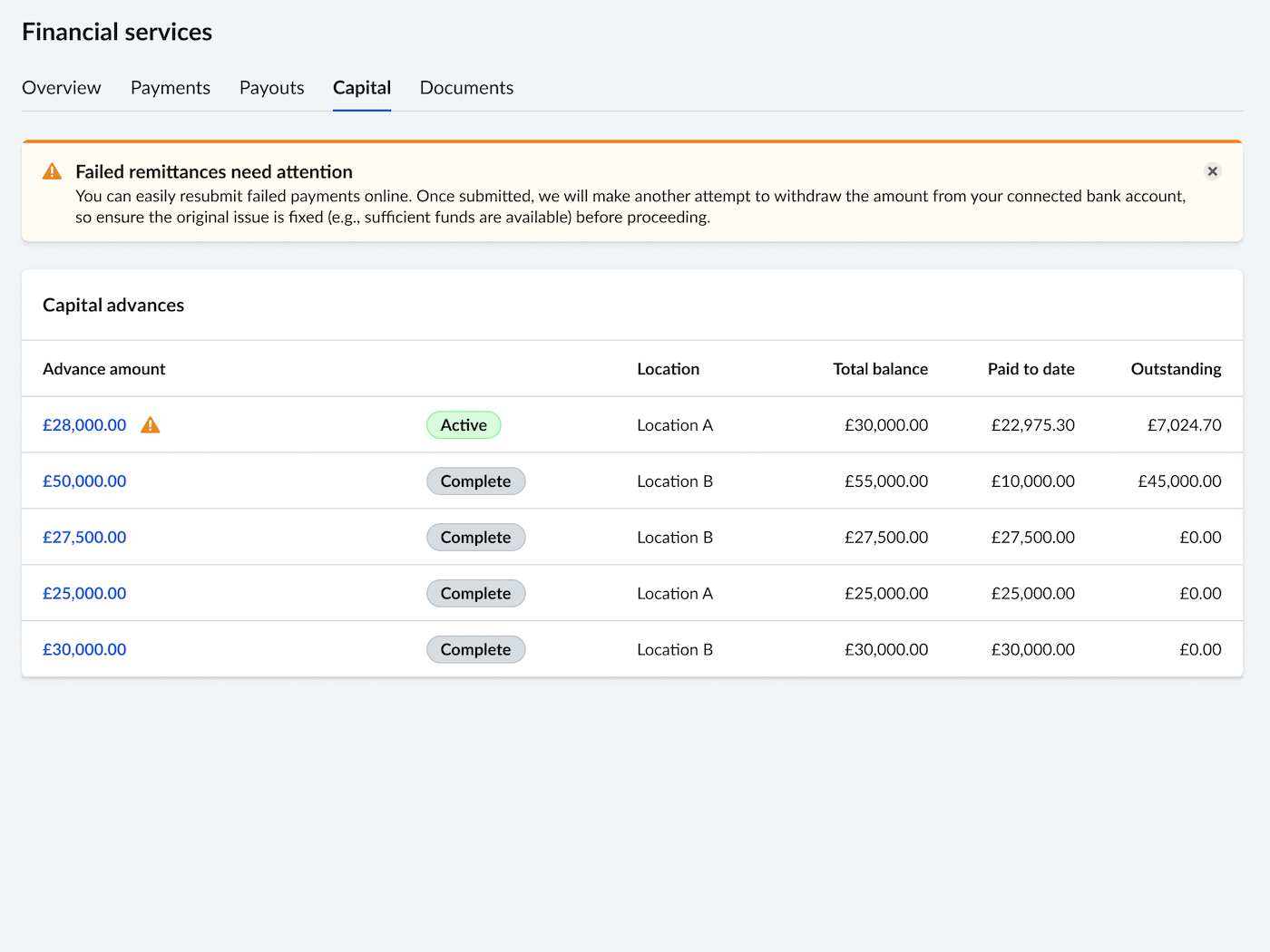Screen dimensions: 1270x952
Task: Click the Total balance column header
Action: point(880,369)
